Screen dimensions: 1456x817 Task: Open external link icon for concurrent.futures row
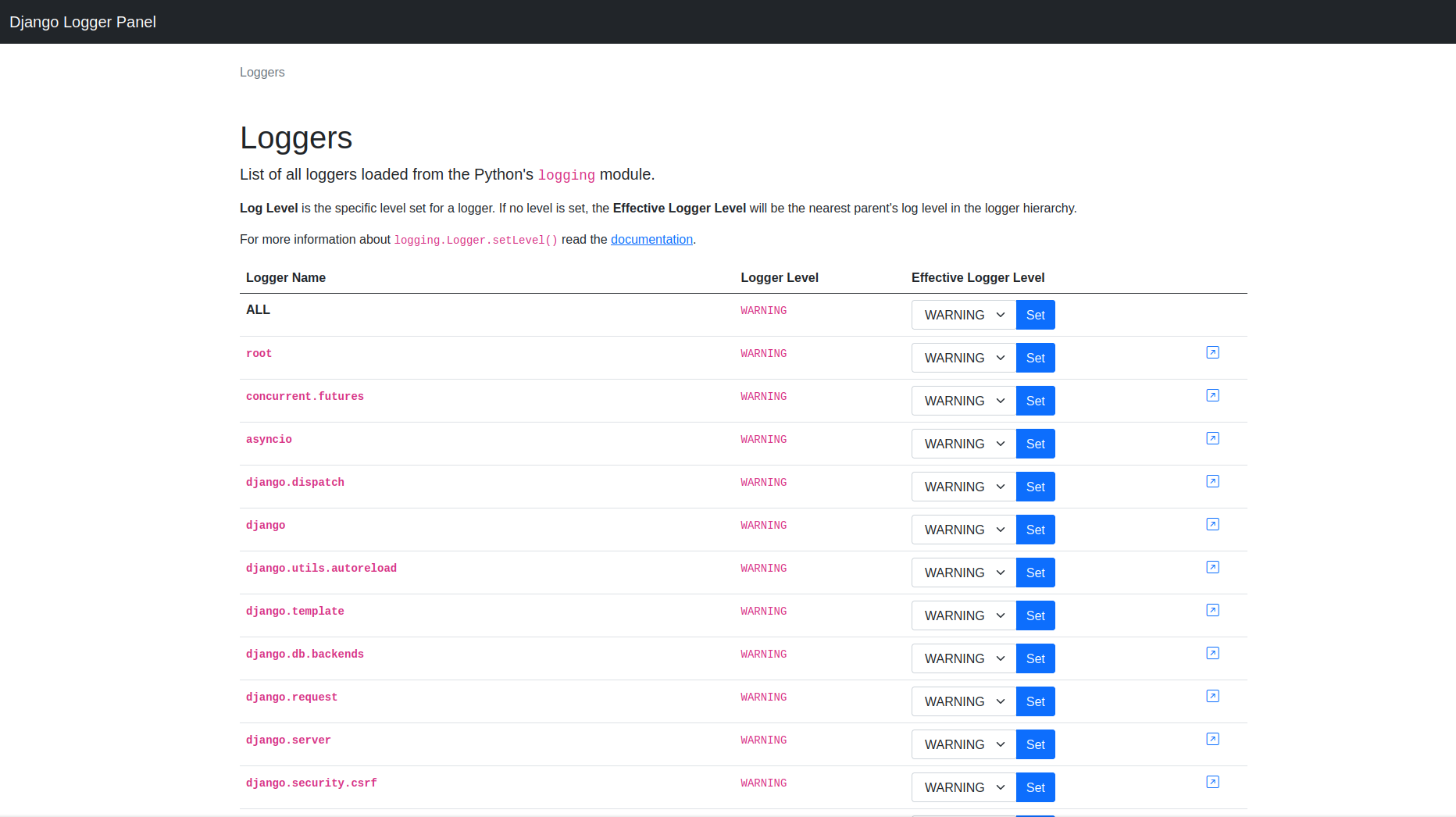(x=1212, y=395)
